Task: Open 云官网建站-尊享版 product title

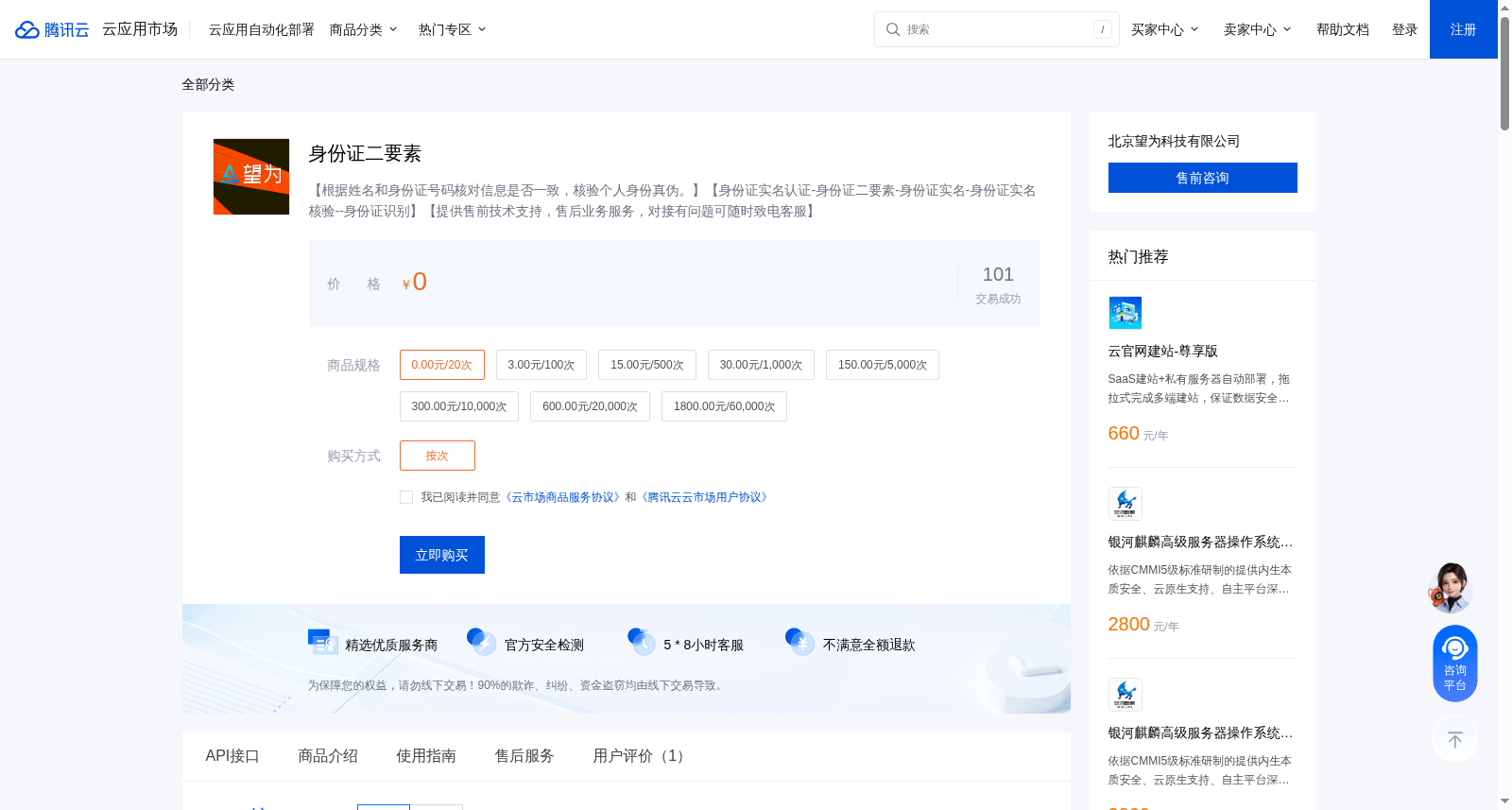Action: pyautogui.click(x=1163, y=351)
